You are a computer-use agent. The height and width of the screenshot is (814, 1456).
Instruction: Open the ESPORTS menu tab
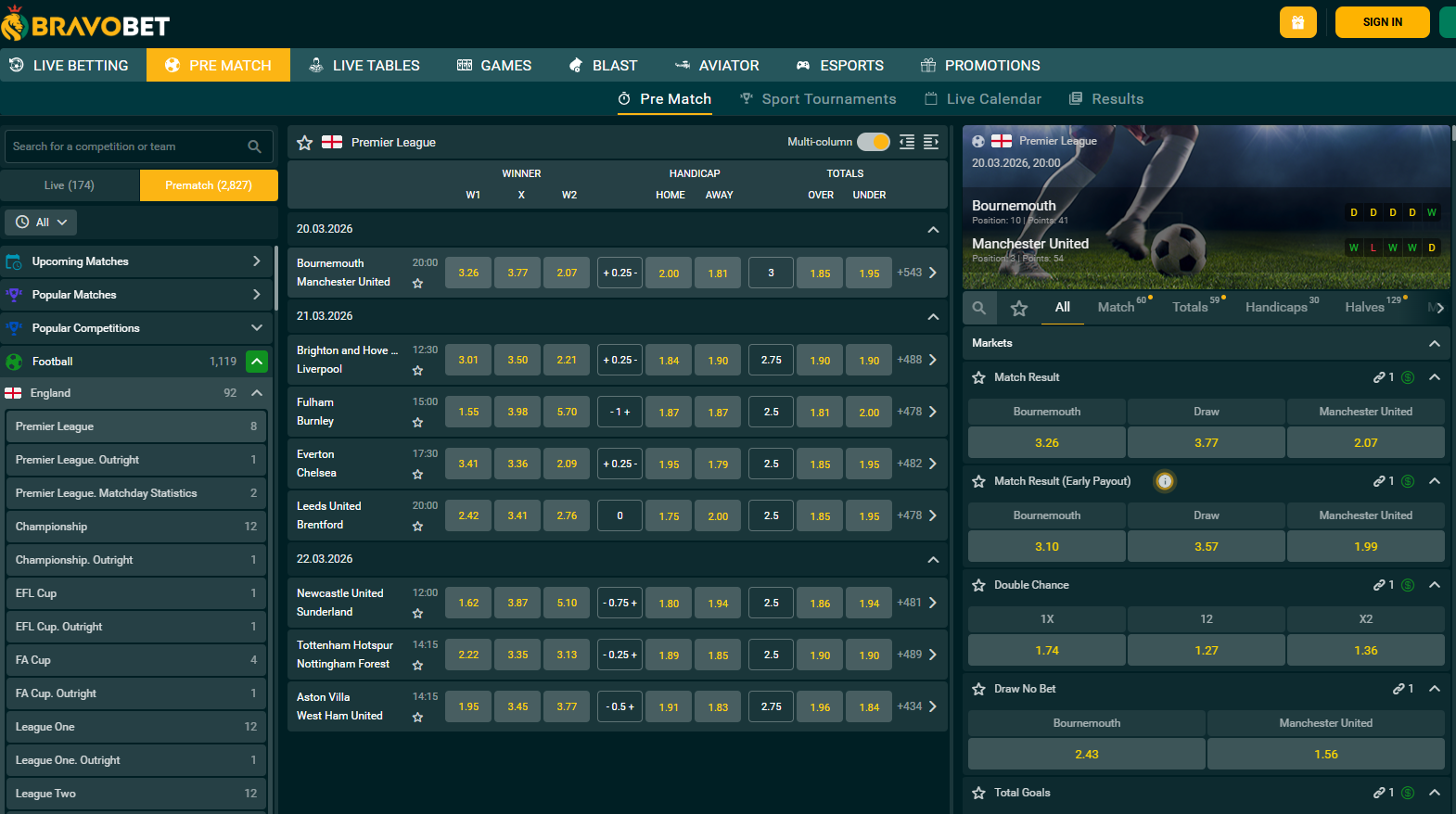(839, 66)
